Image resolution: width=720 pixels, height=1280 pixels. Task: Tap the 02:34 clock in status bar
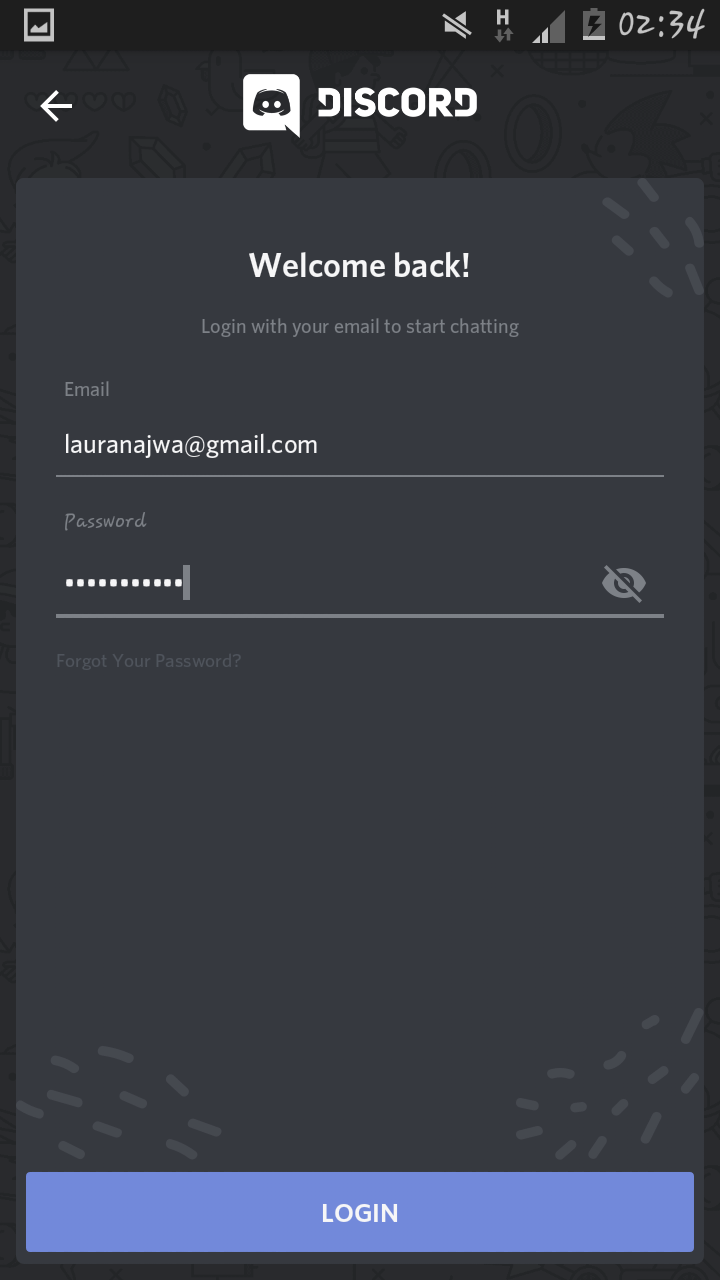point(661,24)
